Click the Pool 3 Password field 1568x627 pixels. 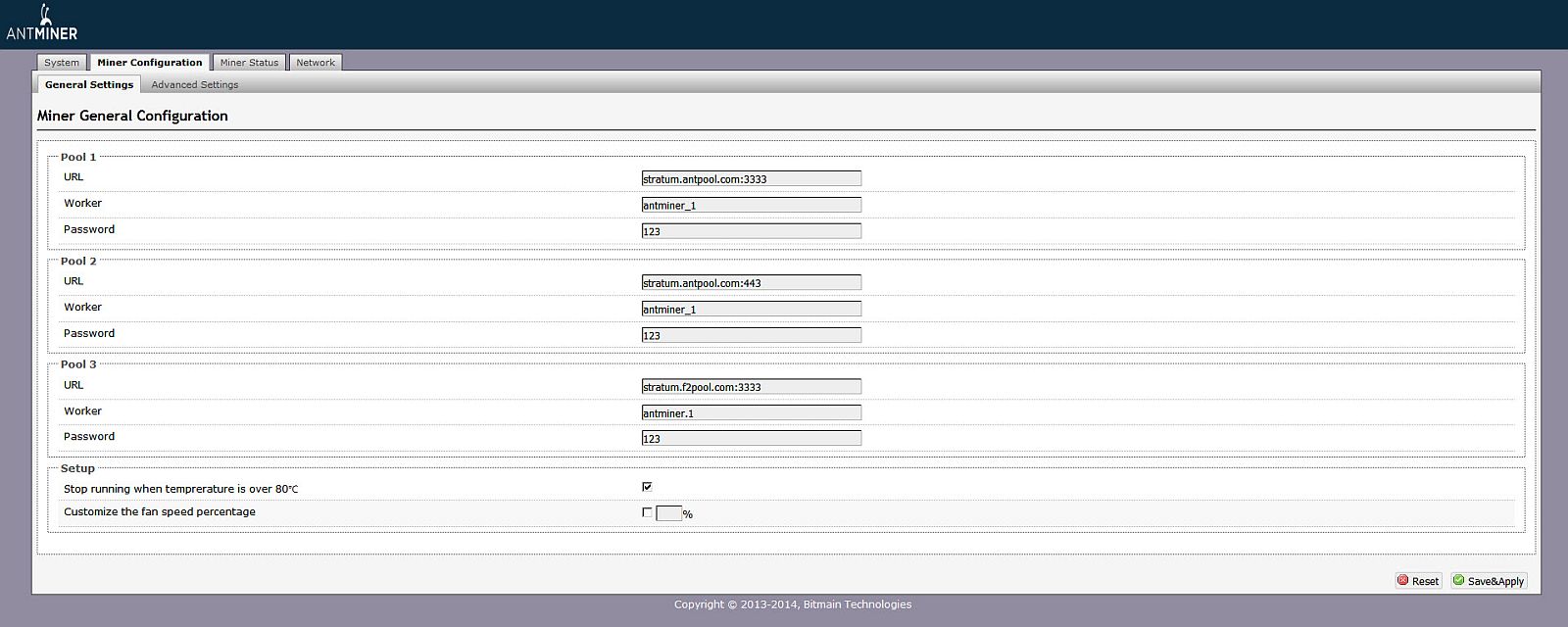[751, 439]
